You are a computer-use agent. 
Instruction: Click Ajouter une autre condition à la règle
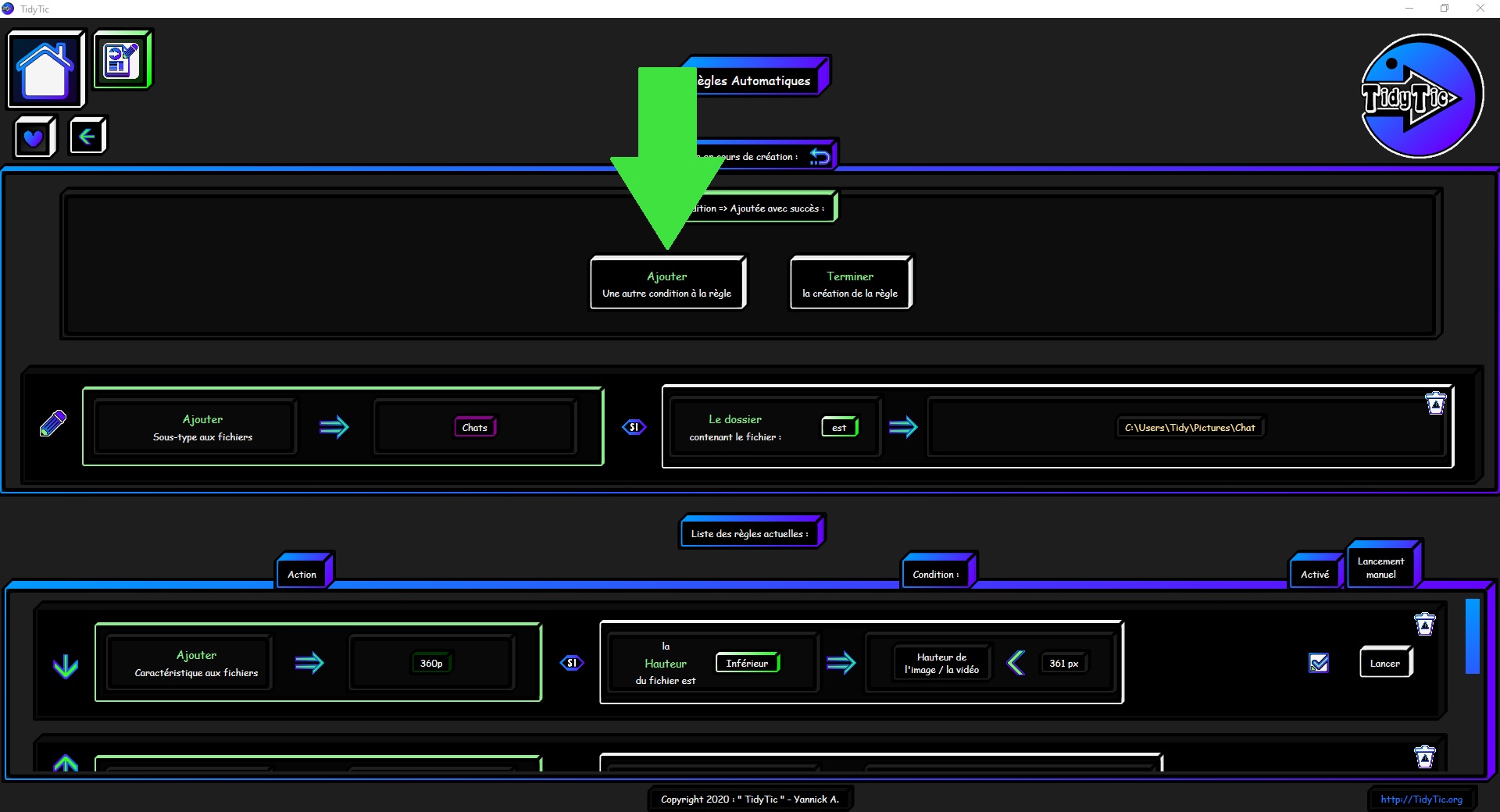click(x=667, y=284)
